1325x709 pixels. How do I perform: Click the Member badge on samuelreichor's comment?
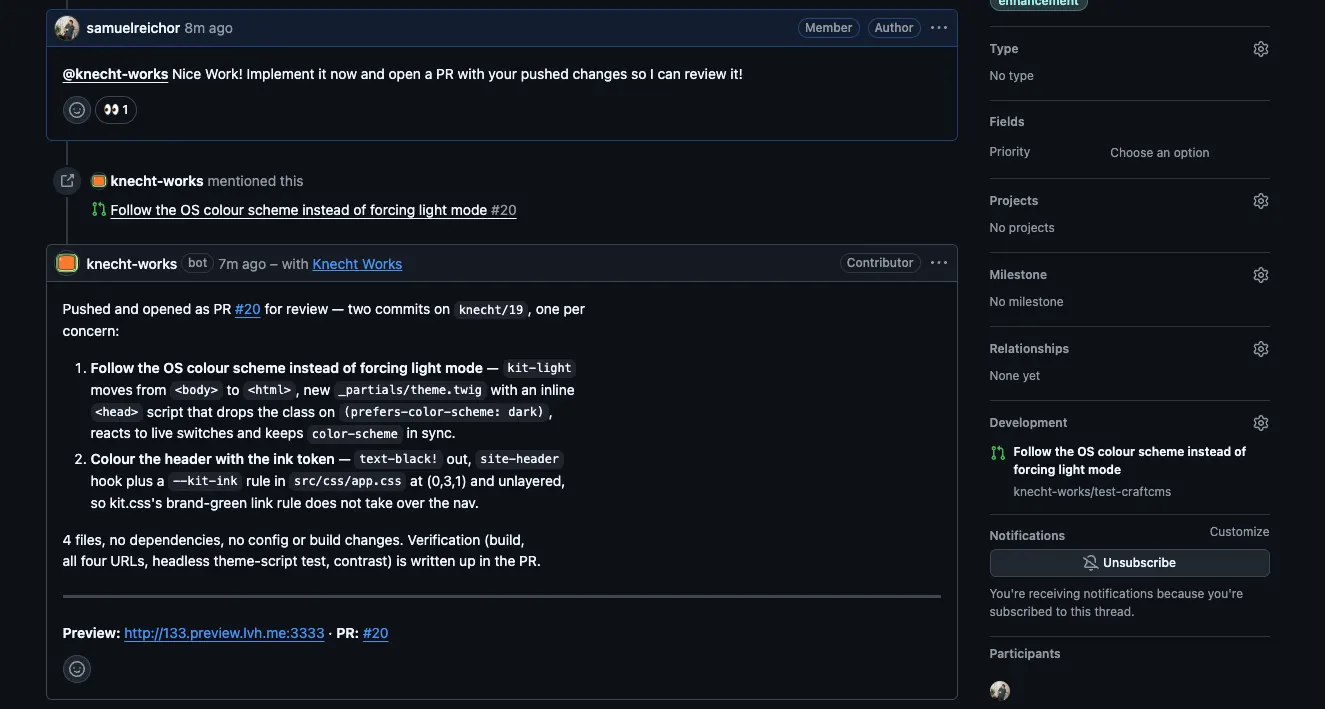[x=829, y=28]
